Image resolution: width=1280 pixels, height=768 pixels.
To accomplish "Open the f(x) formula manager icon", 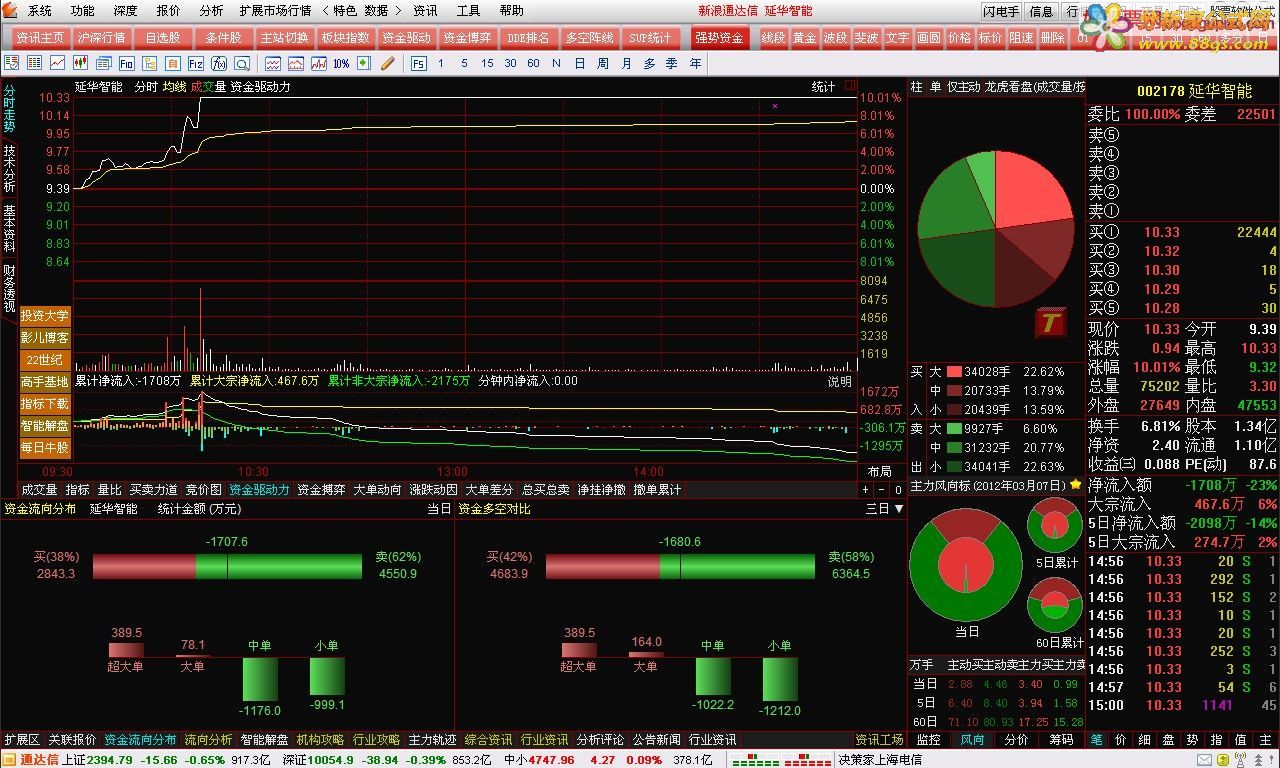I will point(219,63).
